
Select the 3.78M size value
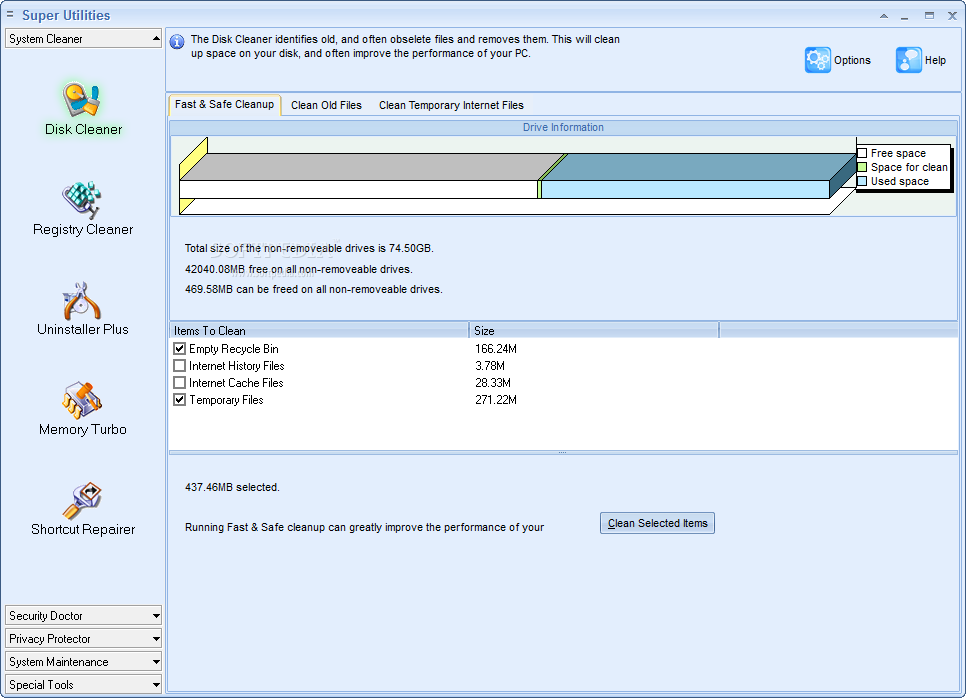tap(490, 366)
